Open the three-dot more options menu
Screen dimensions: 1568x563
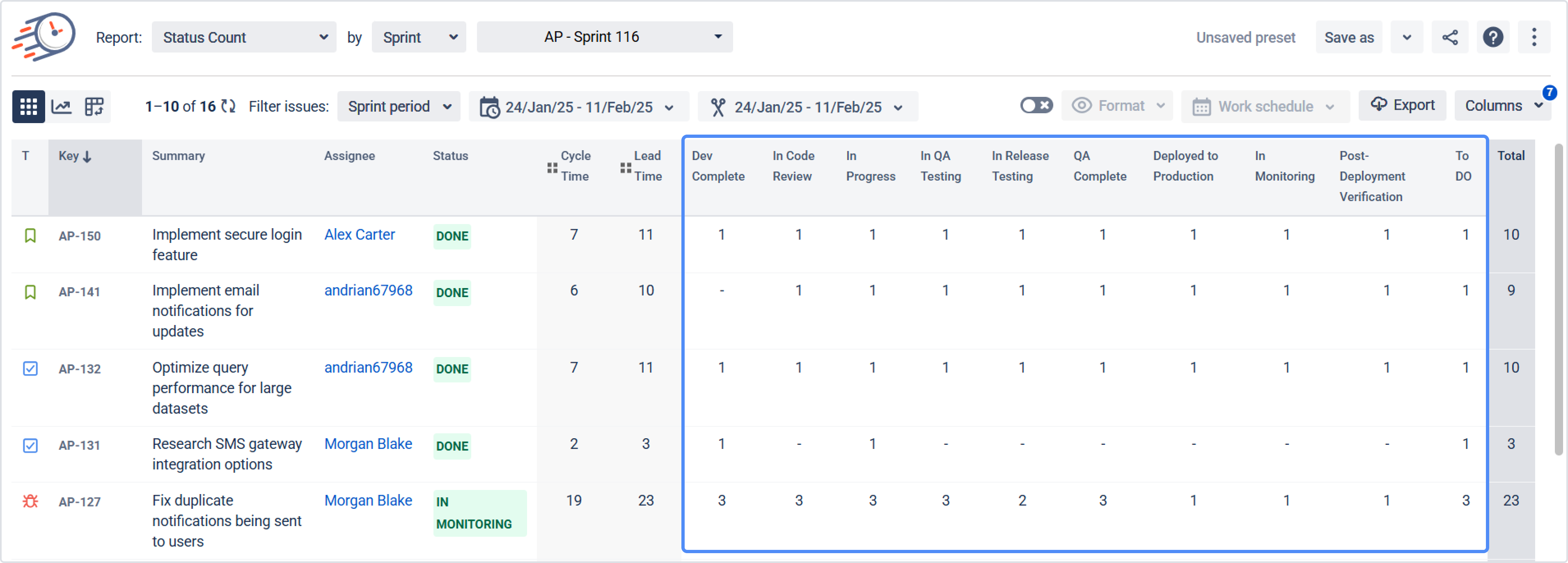pyautogui.click(x=1533, y=38)
